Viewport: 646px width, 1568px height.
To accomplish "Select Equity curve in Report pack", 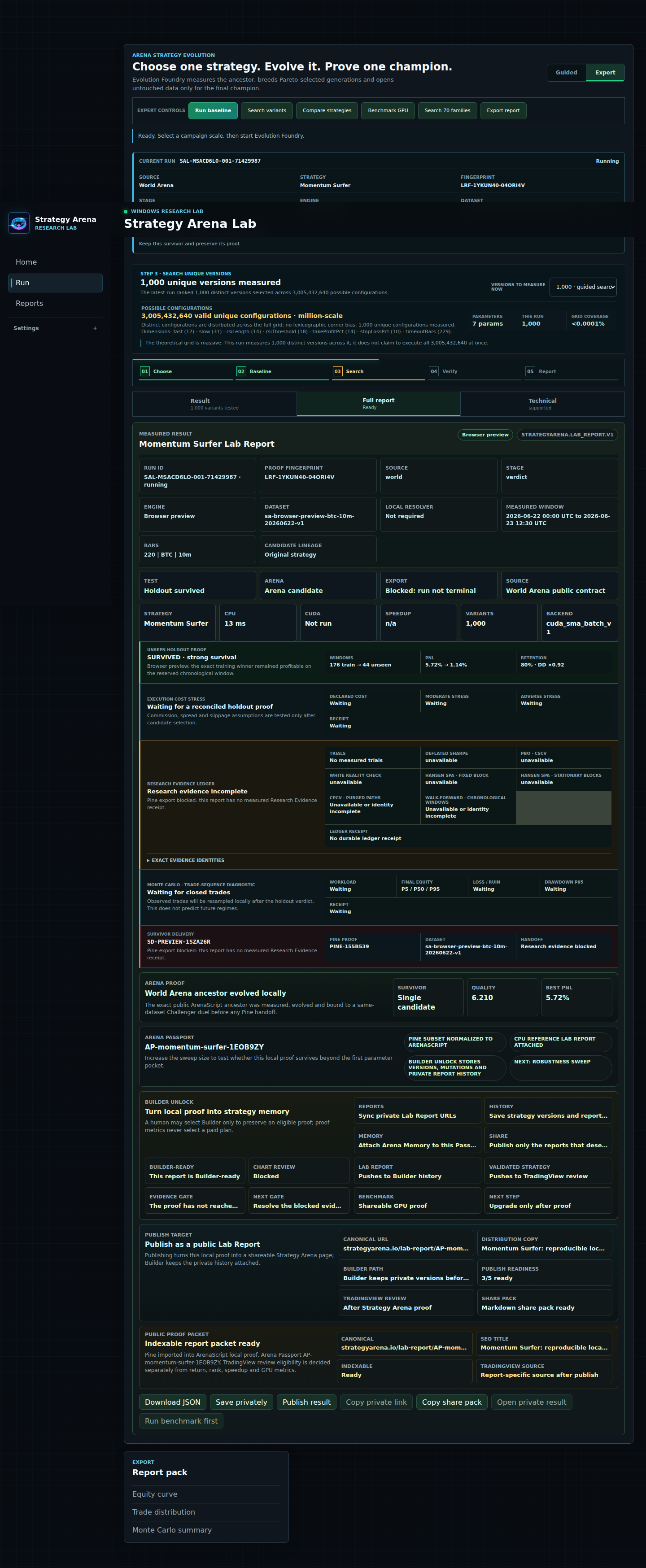I will [x=206, y=1494].
